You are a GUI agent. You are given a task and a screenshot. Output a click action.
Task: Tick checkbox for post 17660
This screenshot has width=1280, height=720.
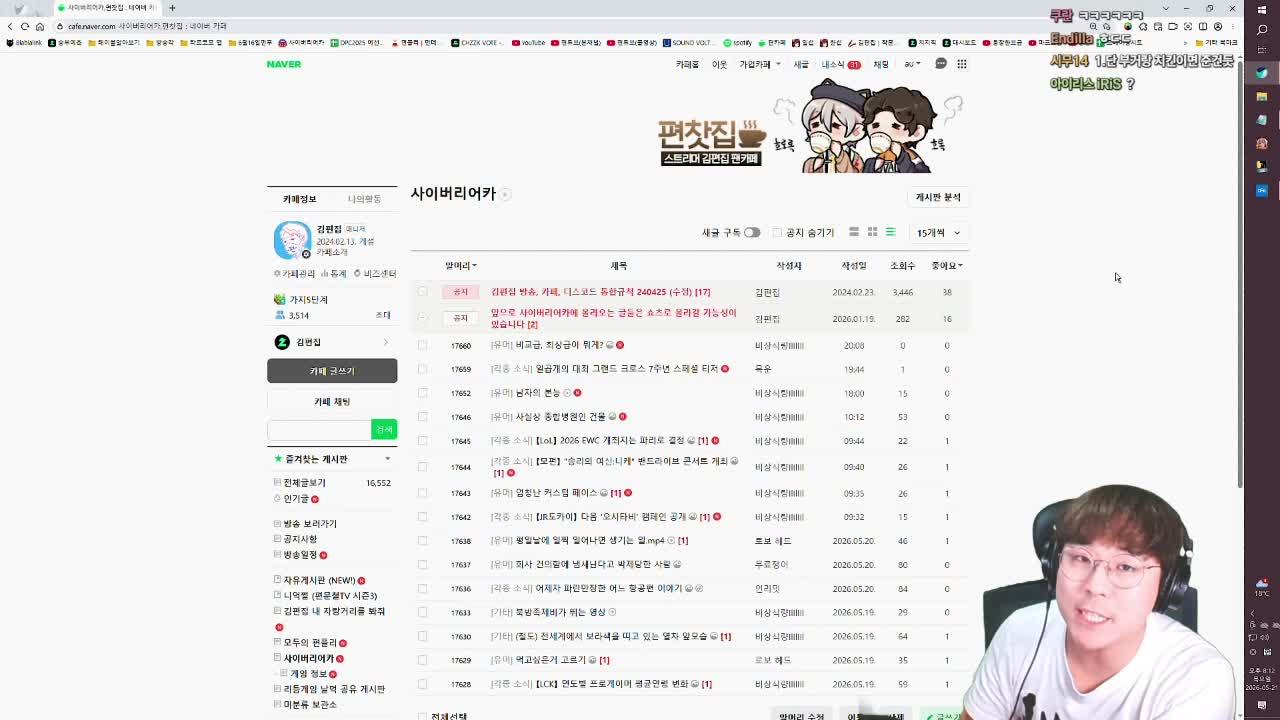422,345
